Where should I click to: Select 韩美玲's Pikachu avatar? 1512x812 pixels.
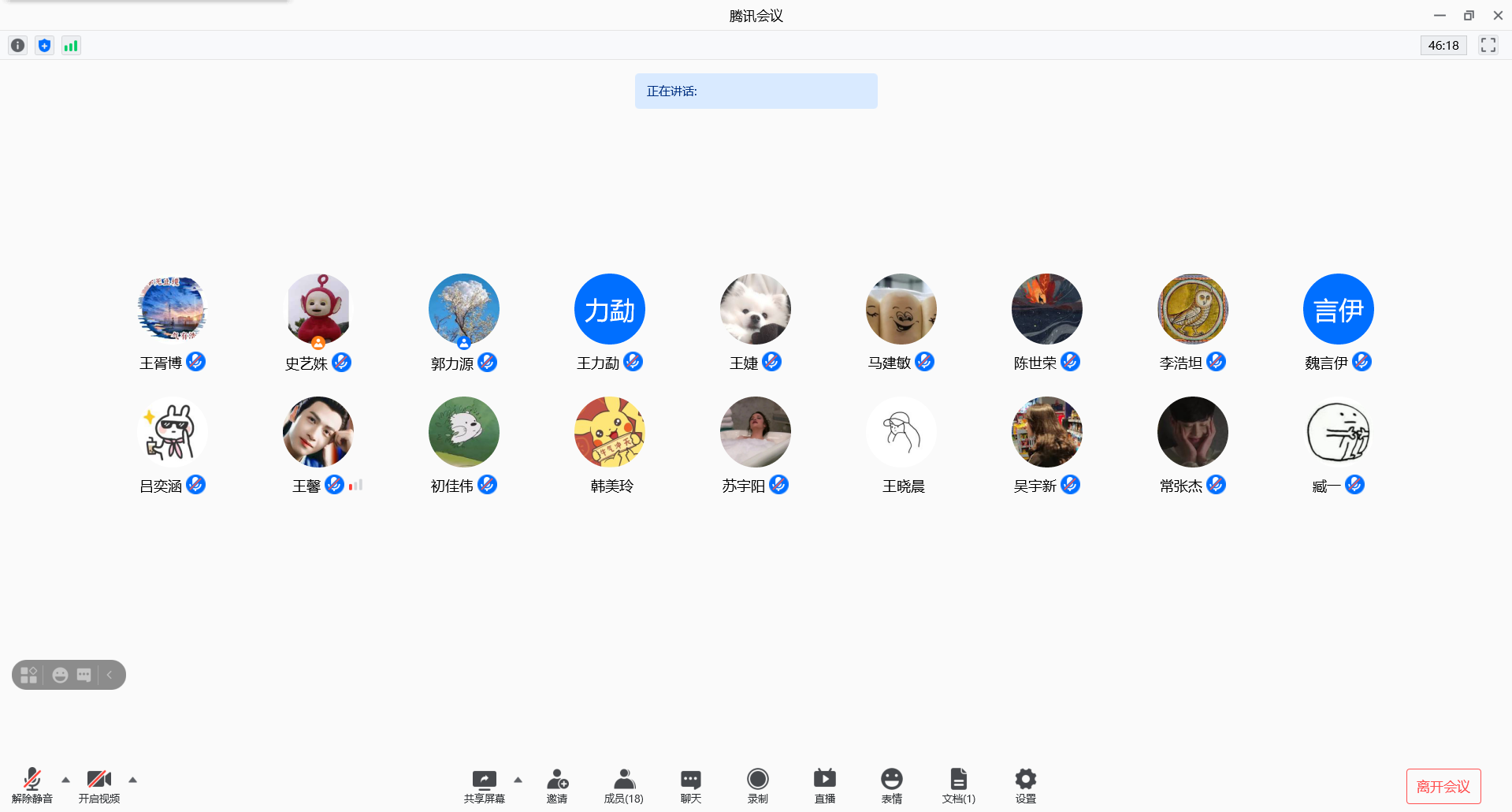point(609,432)
